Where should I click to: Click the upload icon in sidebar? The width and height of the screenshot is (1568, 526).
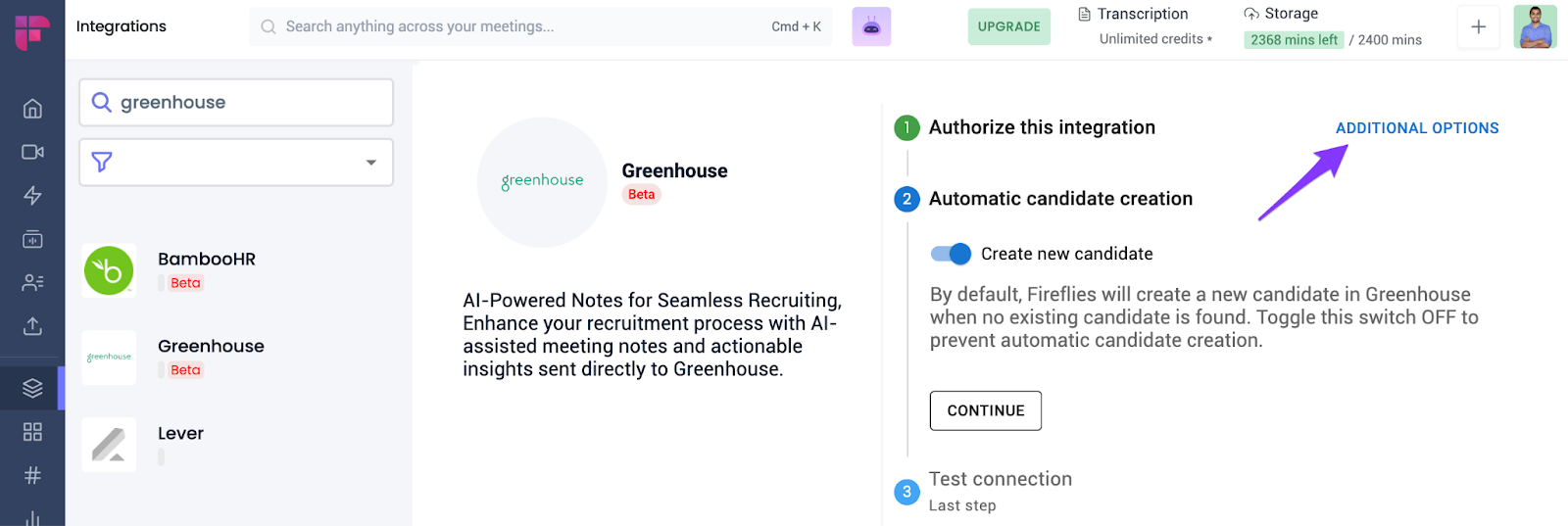32,326
